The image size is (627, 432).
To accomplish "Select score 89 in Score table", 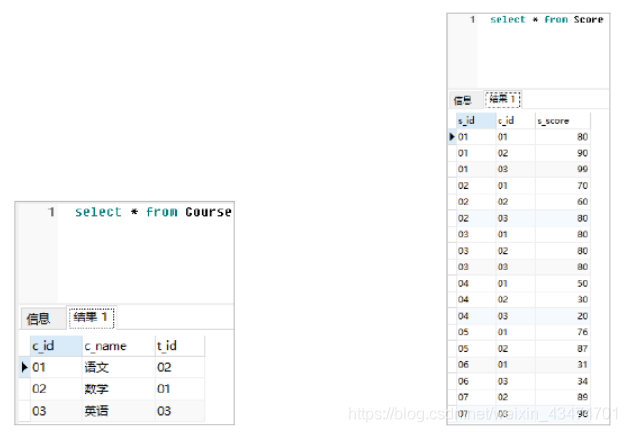I will pos(563,397).
